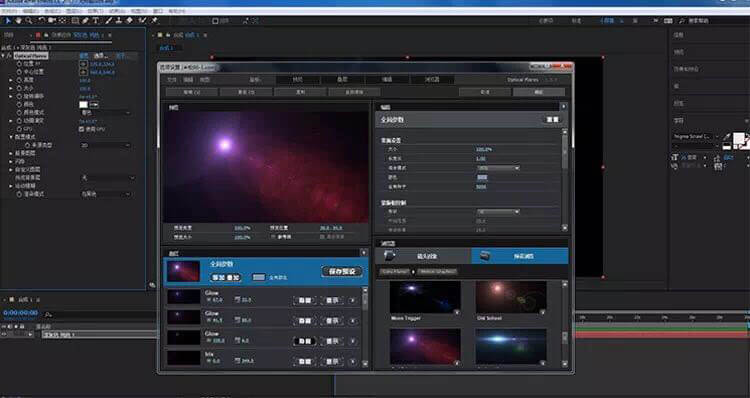Image resolution: width=750 pixels, height=398 pixels.
Task: Click the preset browser vertical scrollbar
Action: tap(564, 324)
